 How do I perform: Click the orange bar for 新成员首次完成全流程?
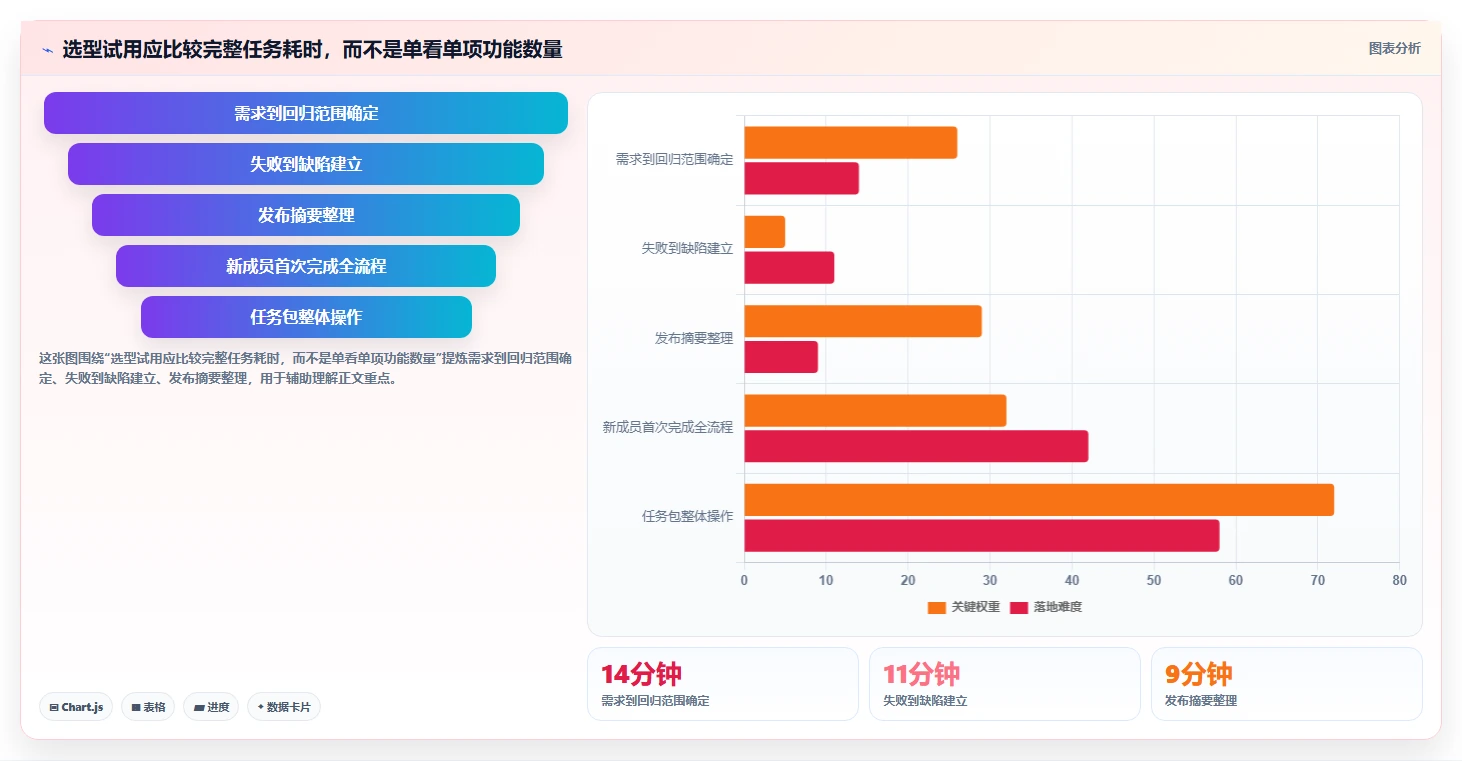pyautogui.click(x=875, y=411)
